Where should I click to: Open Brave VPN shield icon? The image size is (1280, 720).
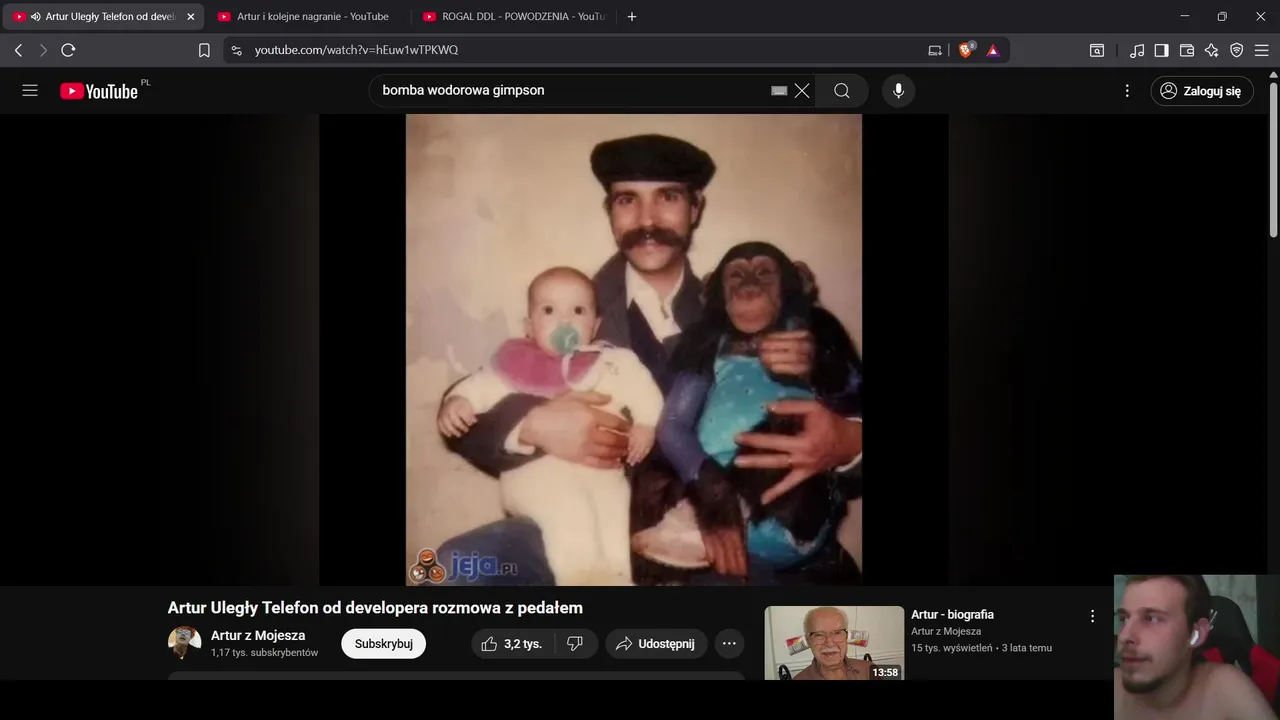point(1237,50)
